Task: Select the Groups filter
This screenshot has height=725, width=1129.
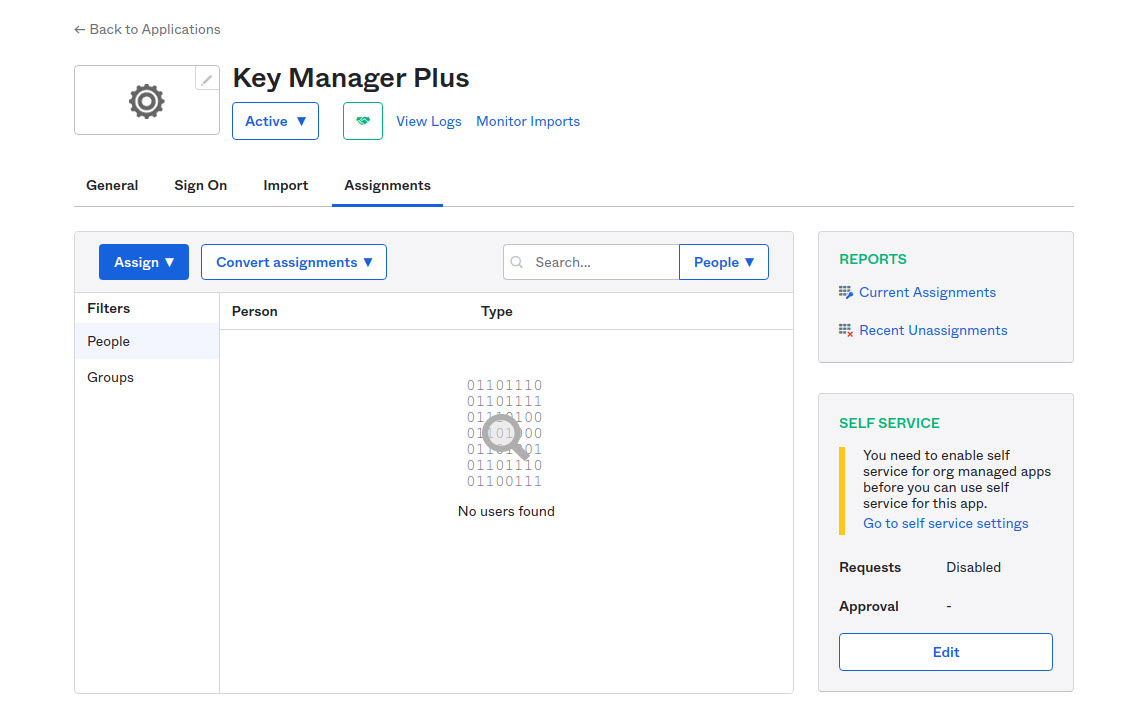Action: click(x=147, y=377)
